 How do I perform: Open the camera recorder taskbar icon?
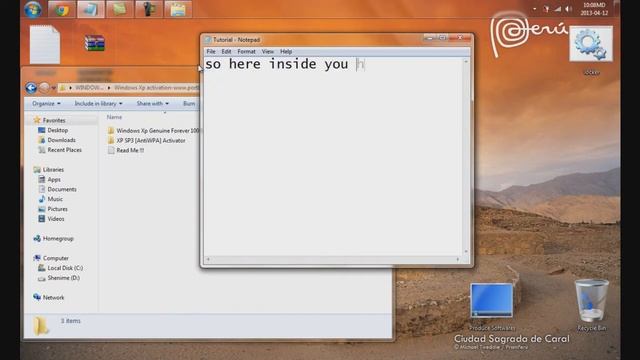149,9
